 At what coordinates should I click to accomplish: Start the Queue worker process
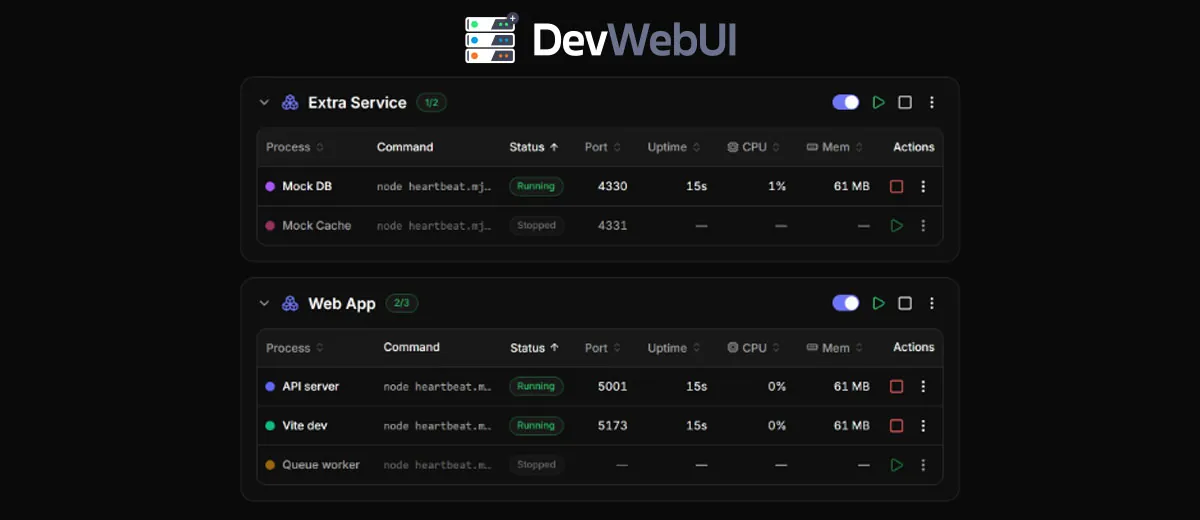pyautogui.click(x=897, y=465)
